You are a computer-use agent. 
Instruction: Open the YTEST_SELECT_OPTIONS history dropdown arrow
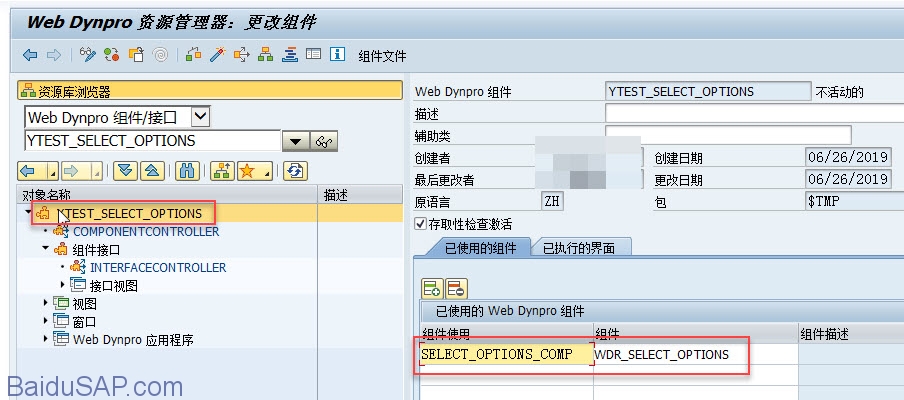coord(295,141)
